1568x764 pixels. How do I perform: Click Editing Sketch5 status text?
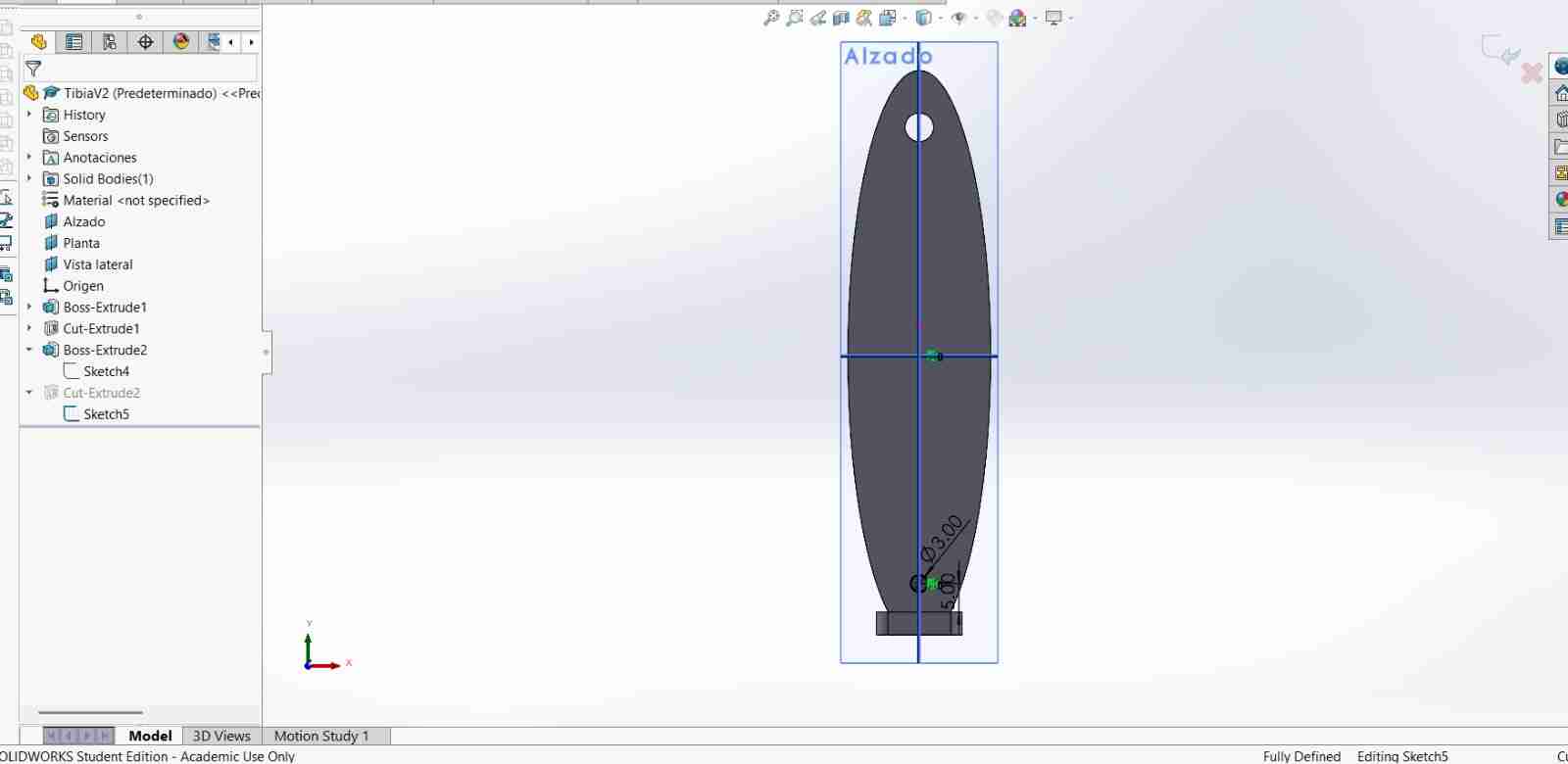[x=1402, y=756]
